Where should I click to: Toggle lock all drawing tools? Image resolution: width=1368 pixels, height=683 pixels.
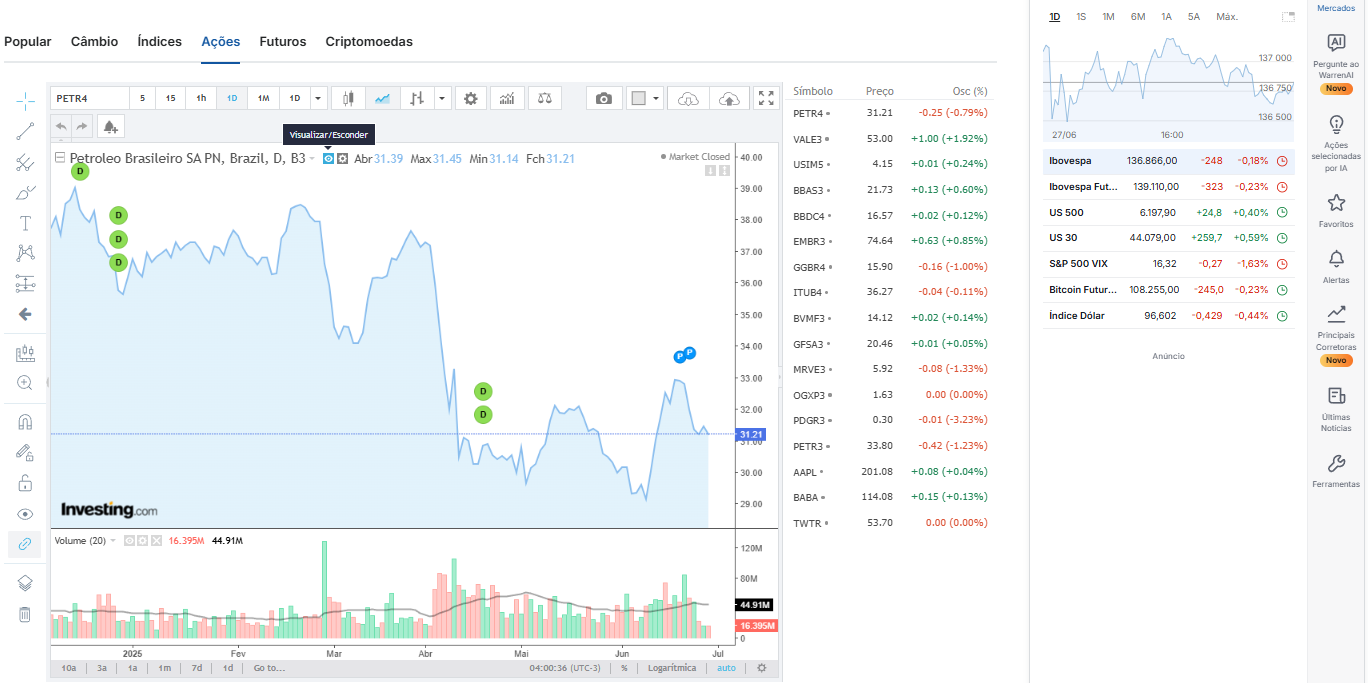click(25, 484)
